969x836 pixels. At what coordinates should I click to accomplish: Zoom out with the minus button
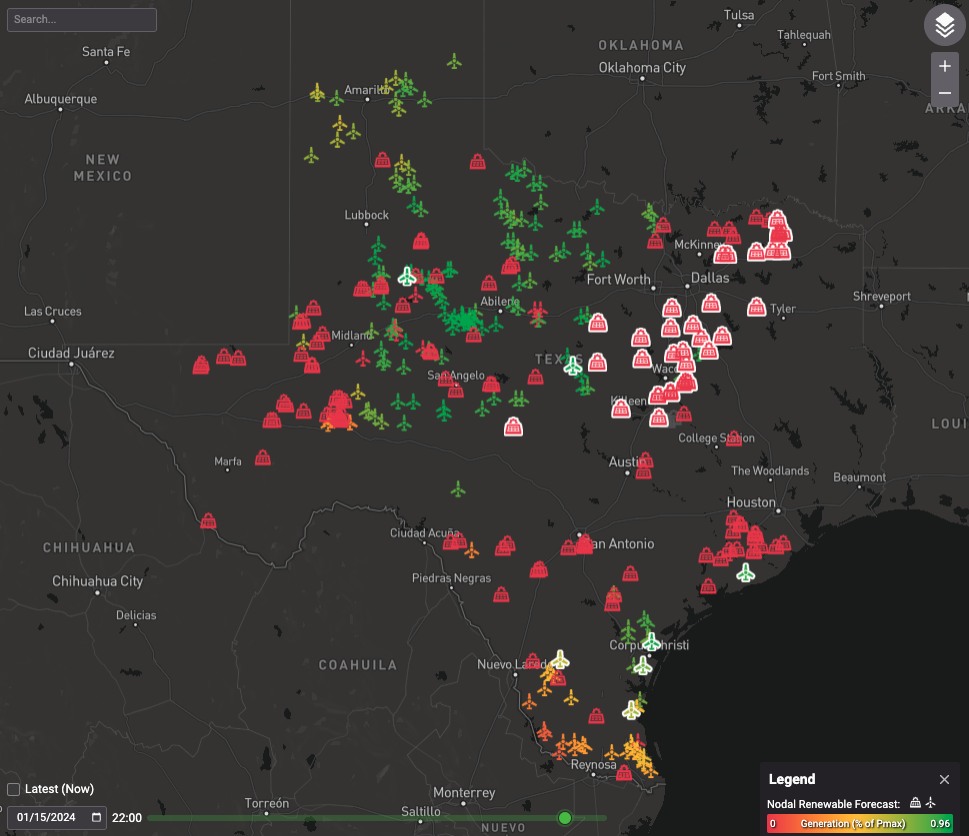click(944, 93)
